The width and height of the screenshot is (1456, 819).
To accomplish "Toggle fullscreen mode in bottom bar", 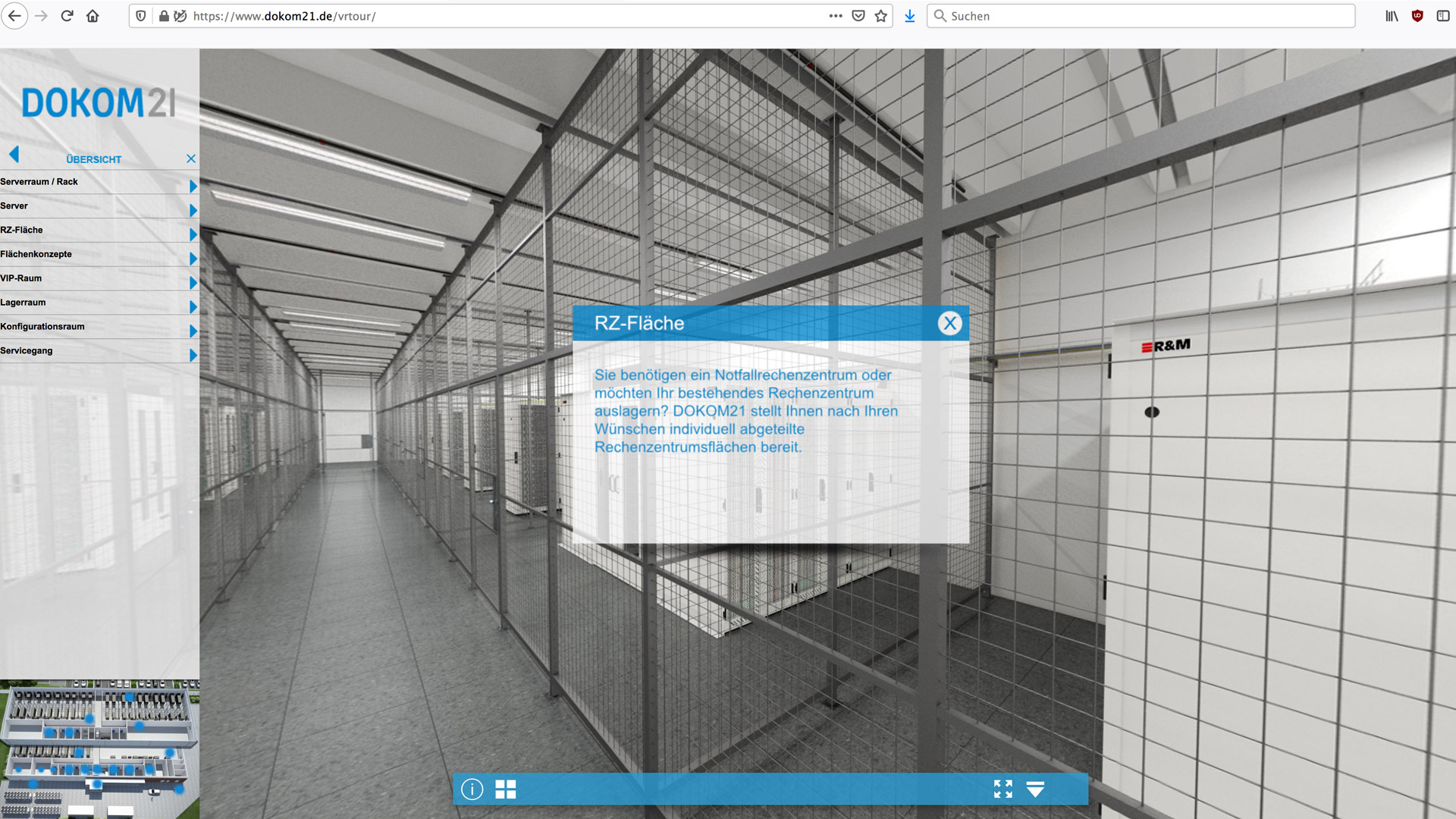I will click(1003, 789).
